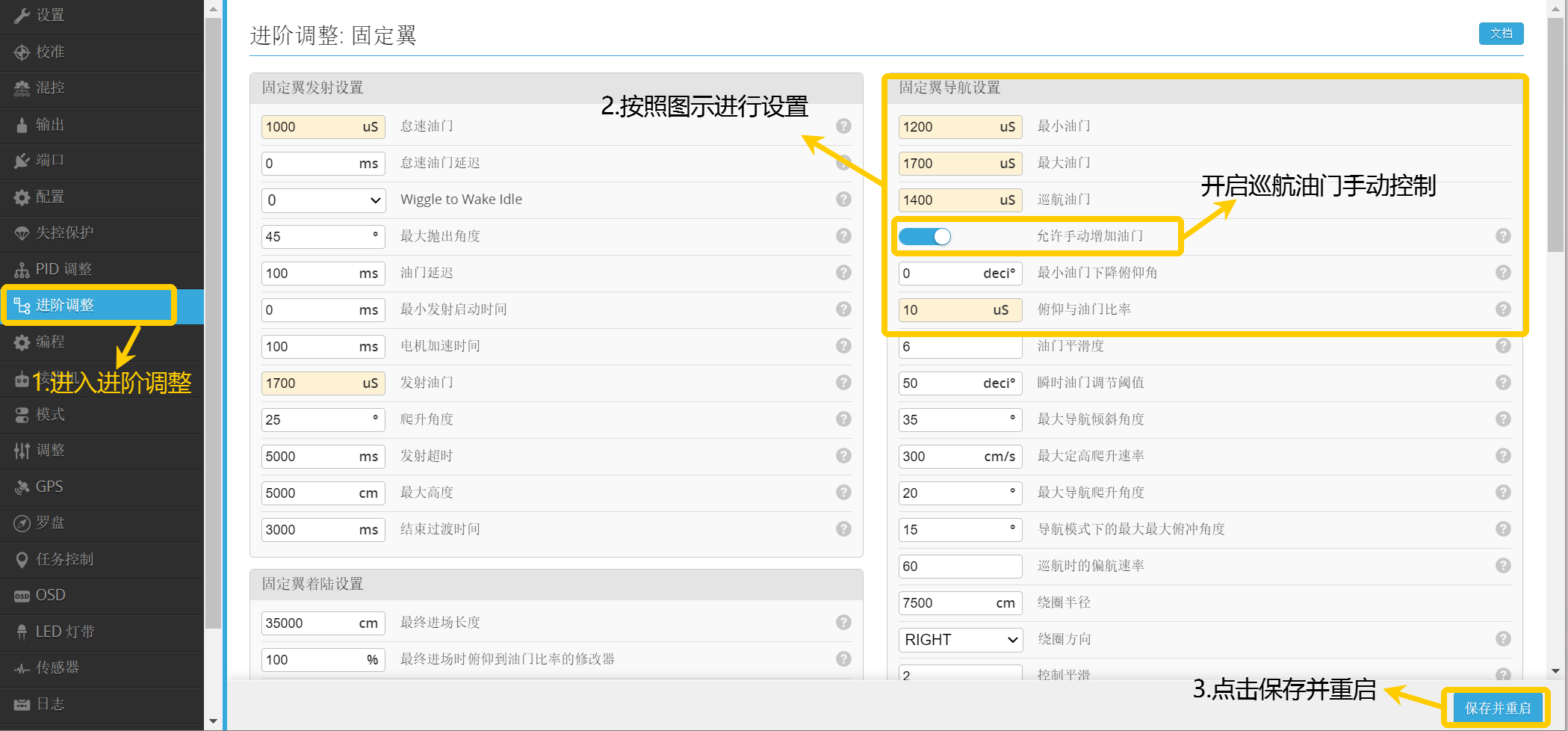Viewport: 1568px width, 731px height.
Task: Click the 保存并重启 button
Action: 1497,708
